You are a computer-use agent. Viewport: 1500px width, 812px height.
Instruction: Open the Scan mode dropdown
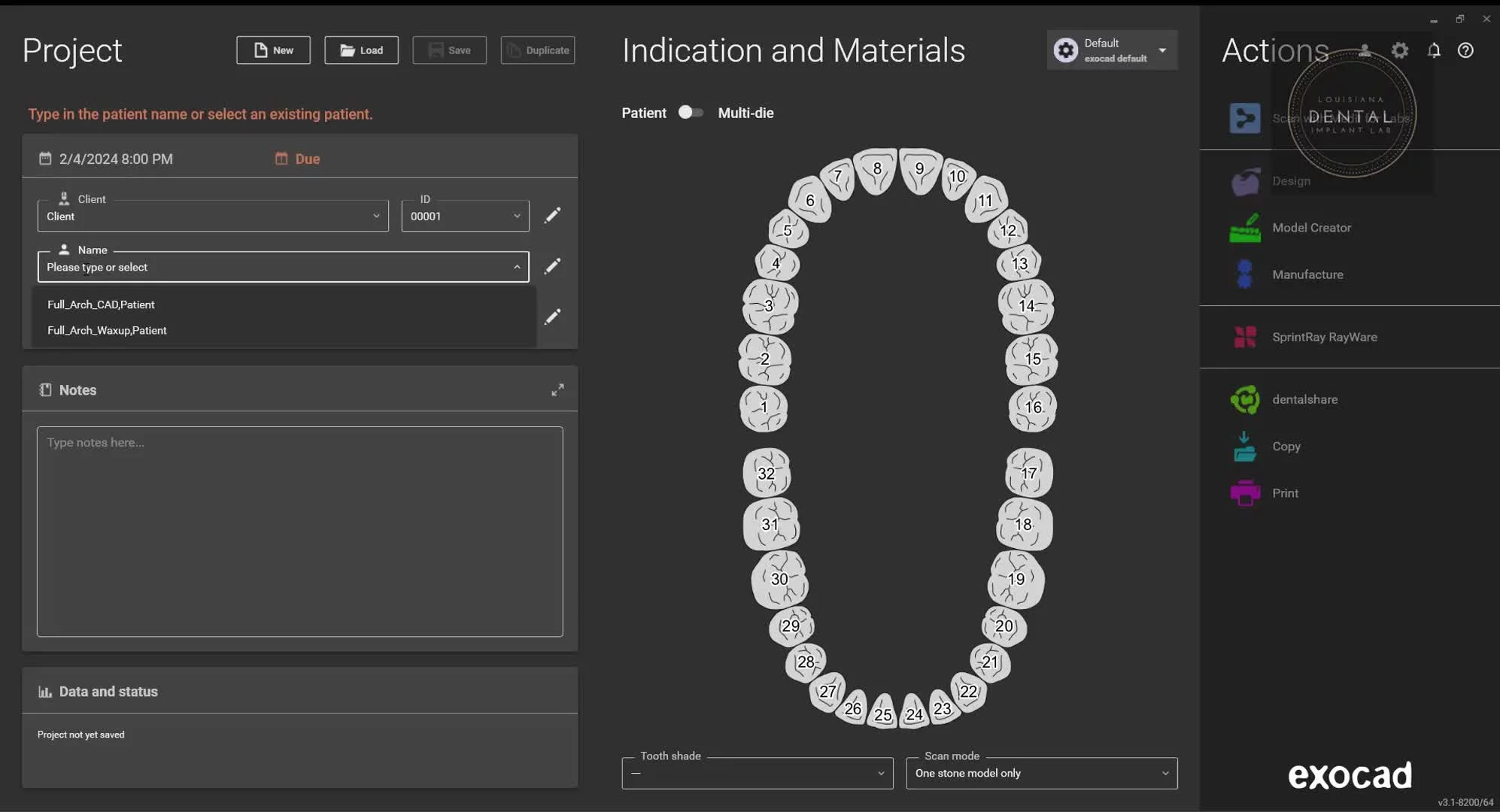[x=1042, y=773]
